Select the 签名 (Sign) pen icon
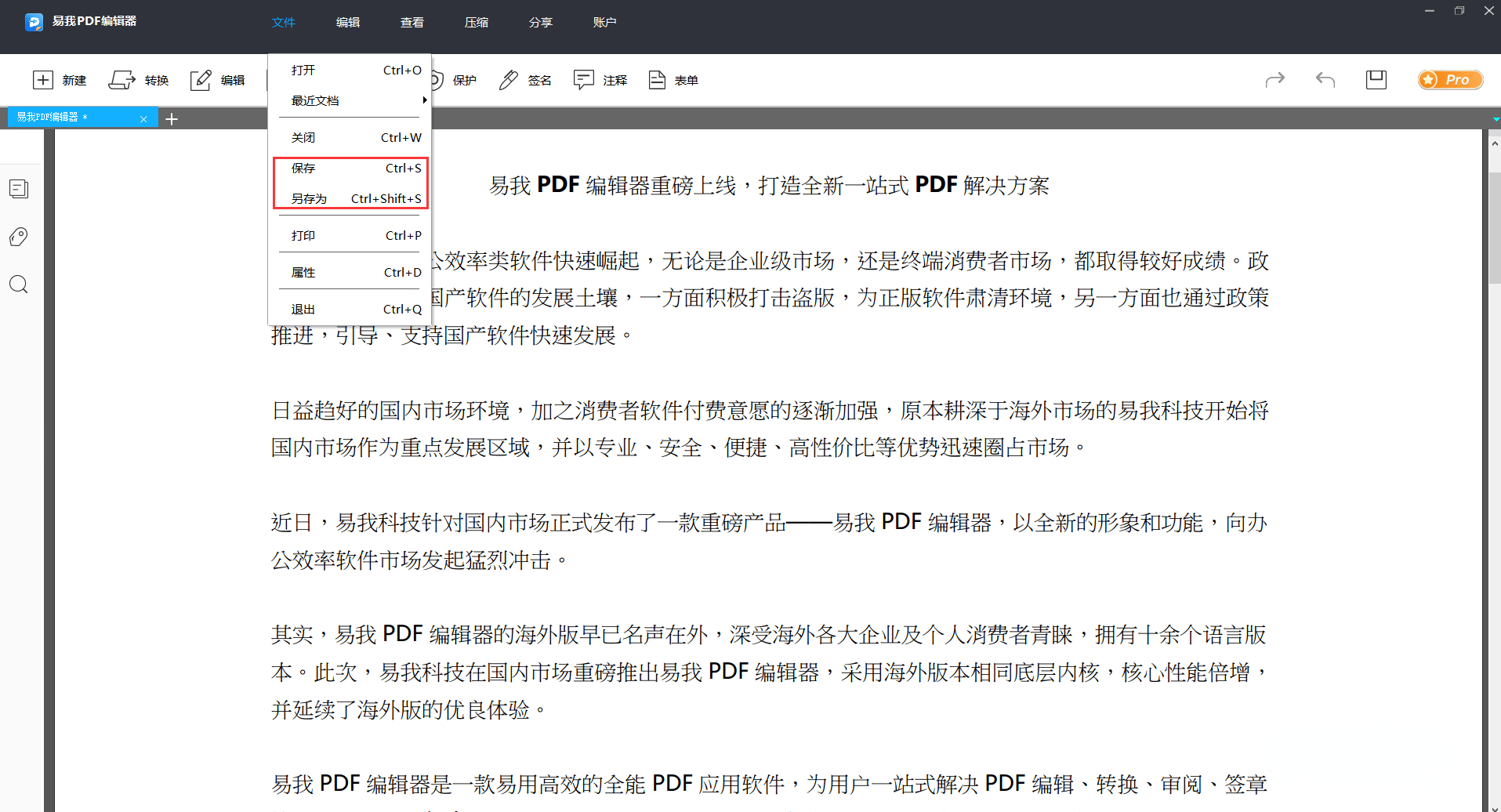This screenshot has width=1501, height=812. (509, 80)
